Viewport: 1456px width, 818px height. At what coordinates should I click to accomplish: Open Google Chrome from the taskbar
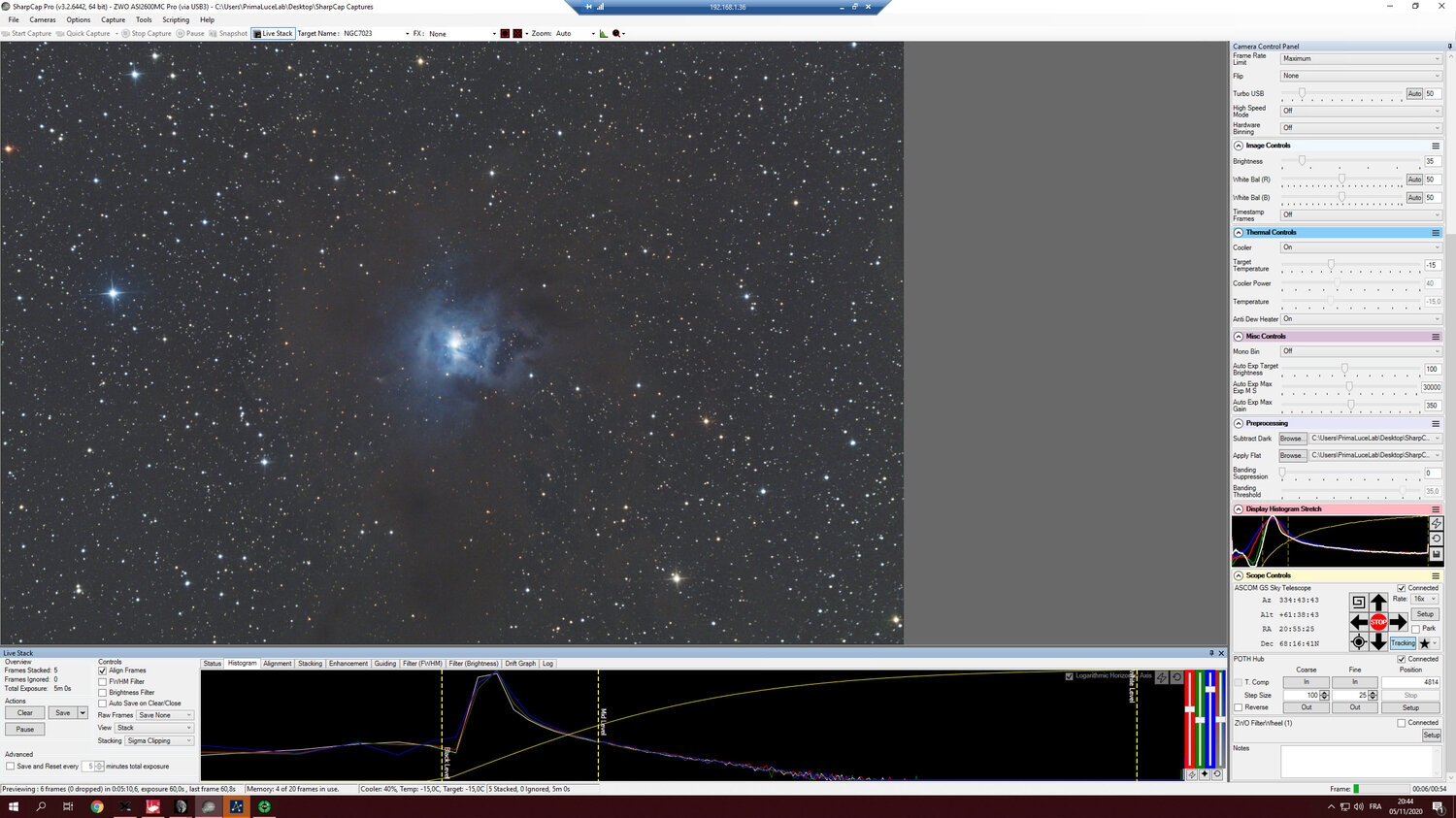(97, 806)
